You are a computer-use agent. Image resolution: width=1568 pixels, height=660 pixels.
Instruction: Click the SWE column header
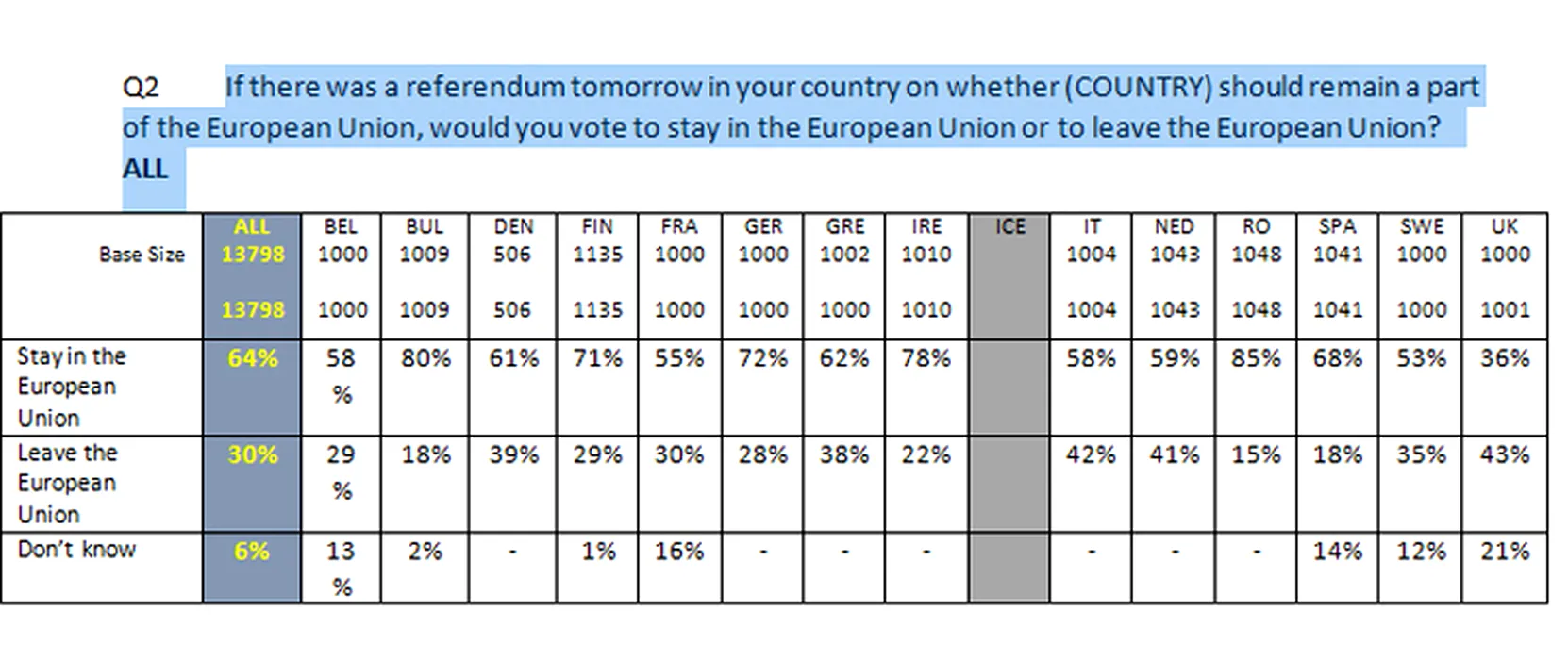pyautogui.click(x=1421, y=226)
